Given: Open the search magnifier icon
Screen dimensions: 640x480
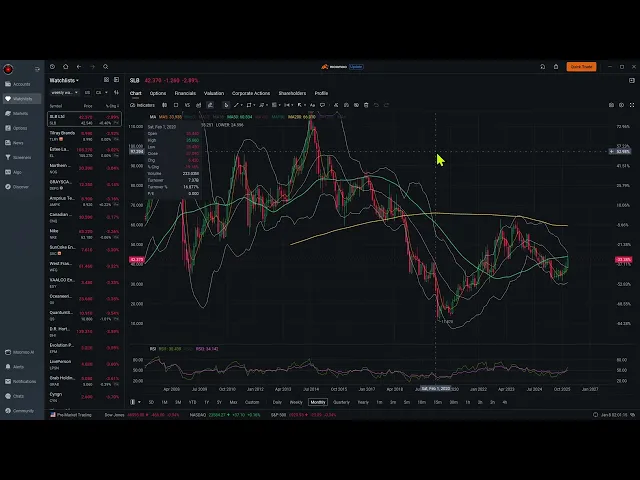Looking at the screenshot, I should tap(106, 67).
